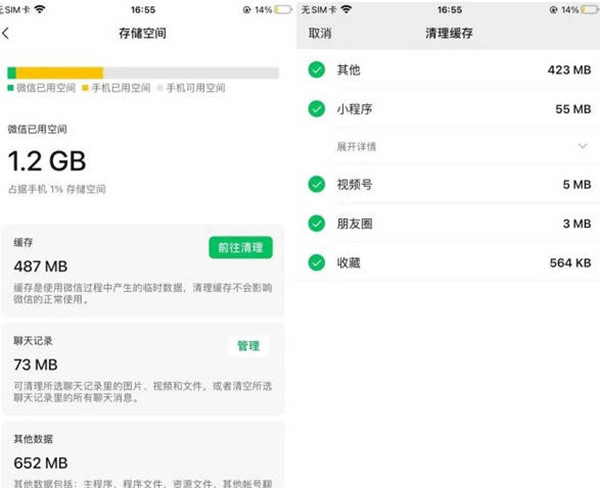600x488 pixels.
Task: Tap the 16:55 clock on left screen
Action: (x=143, y=10)
